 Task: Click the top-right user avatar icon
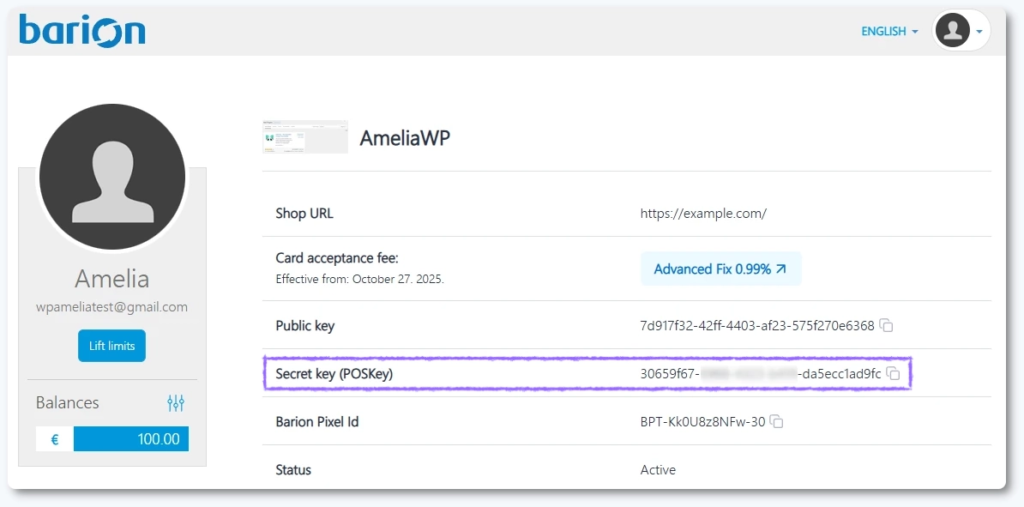[x=952, y=31]
